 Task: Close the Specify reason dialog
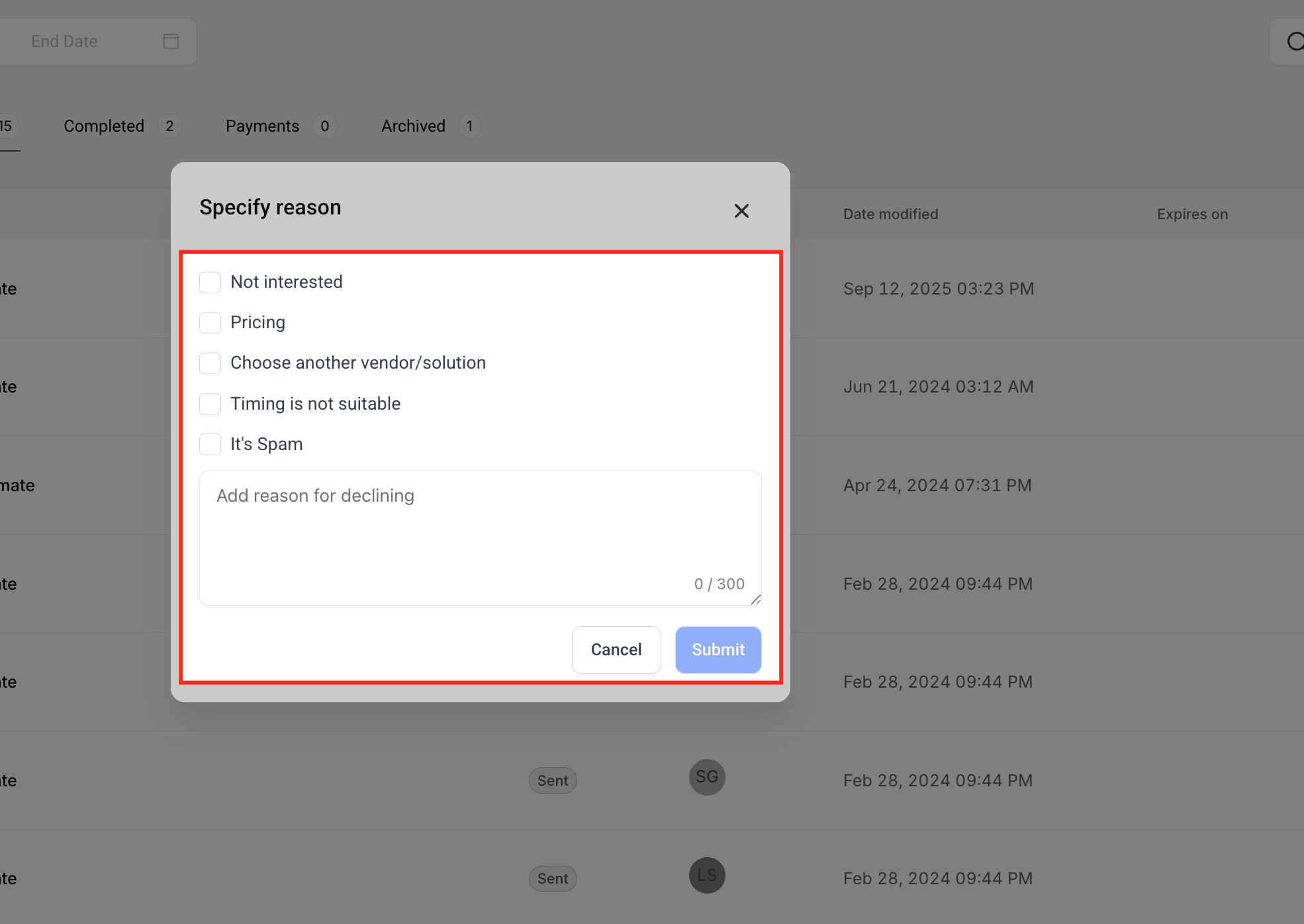(x=741, y=211)
